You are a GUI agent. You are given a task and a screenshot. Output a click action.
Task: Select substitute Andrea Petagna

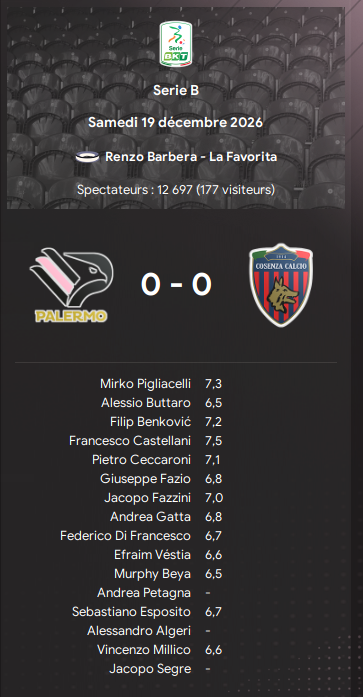click(144, 593)
